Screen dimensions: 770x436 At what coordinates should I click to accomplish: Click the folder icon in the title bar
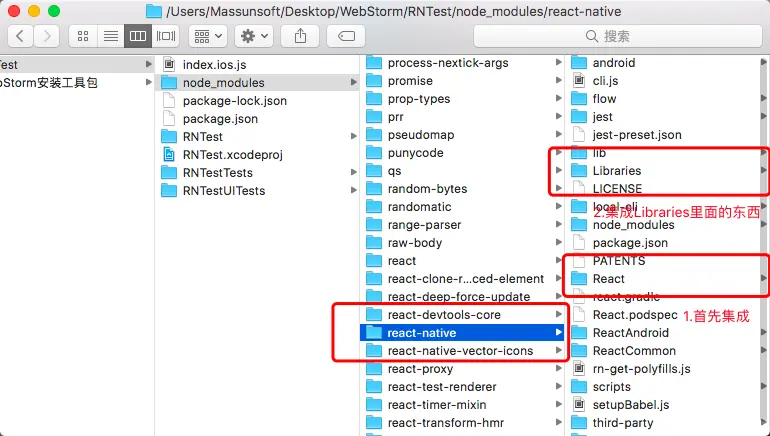154,11
